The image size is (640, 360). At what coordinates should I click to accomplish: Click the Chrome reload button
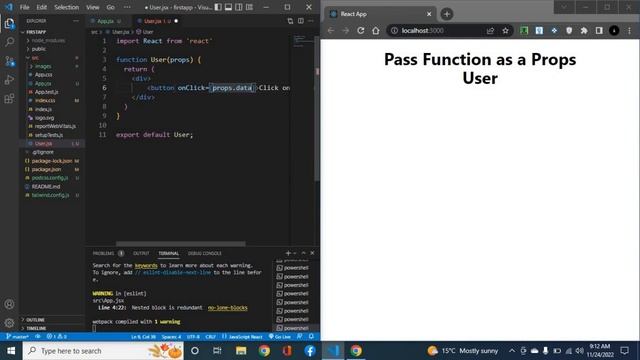(x=360, y=31)
